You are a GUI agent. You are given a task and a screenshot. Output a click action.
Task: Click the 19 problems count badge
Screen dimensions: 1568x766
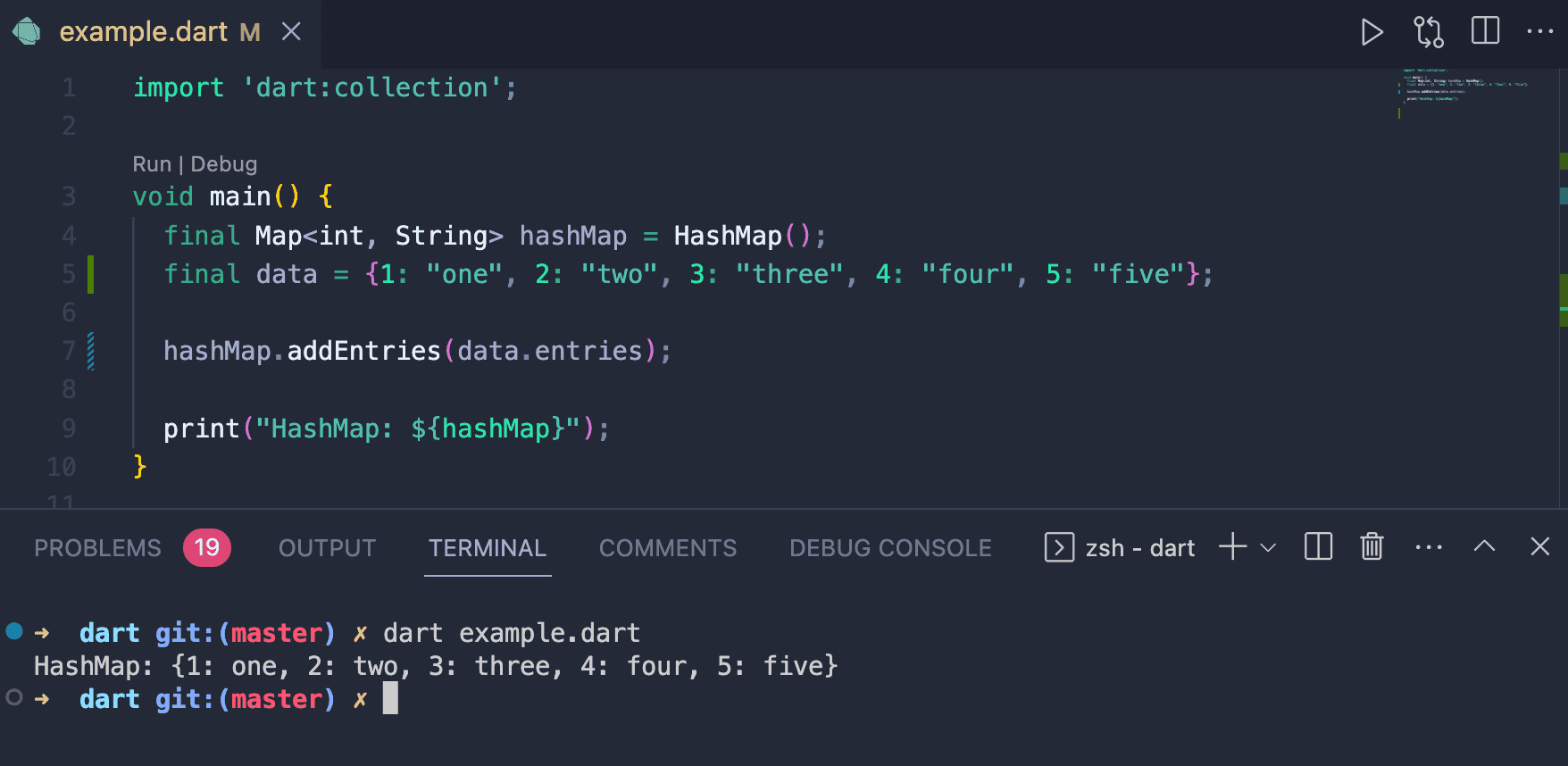[207, 547]
